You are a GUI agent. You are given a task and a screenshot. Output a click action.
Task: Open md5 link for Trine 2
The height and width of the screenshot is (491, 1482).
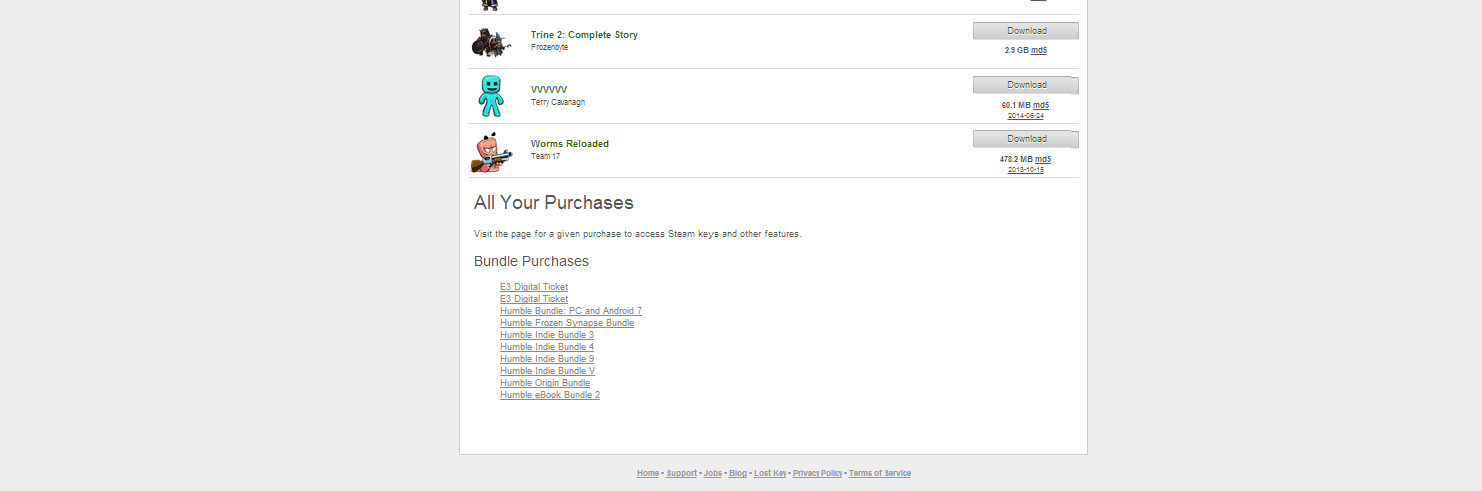click(x=1039, y=50)
